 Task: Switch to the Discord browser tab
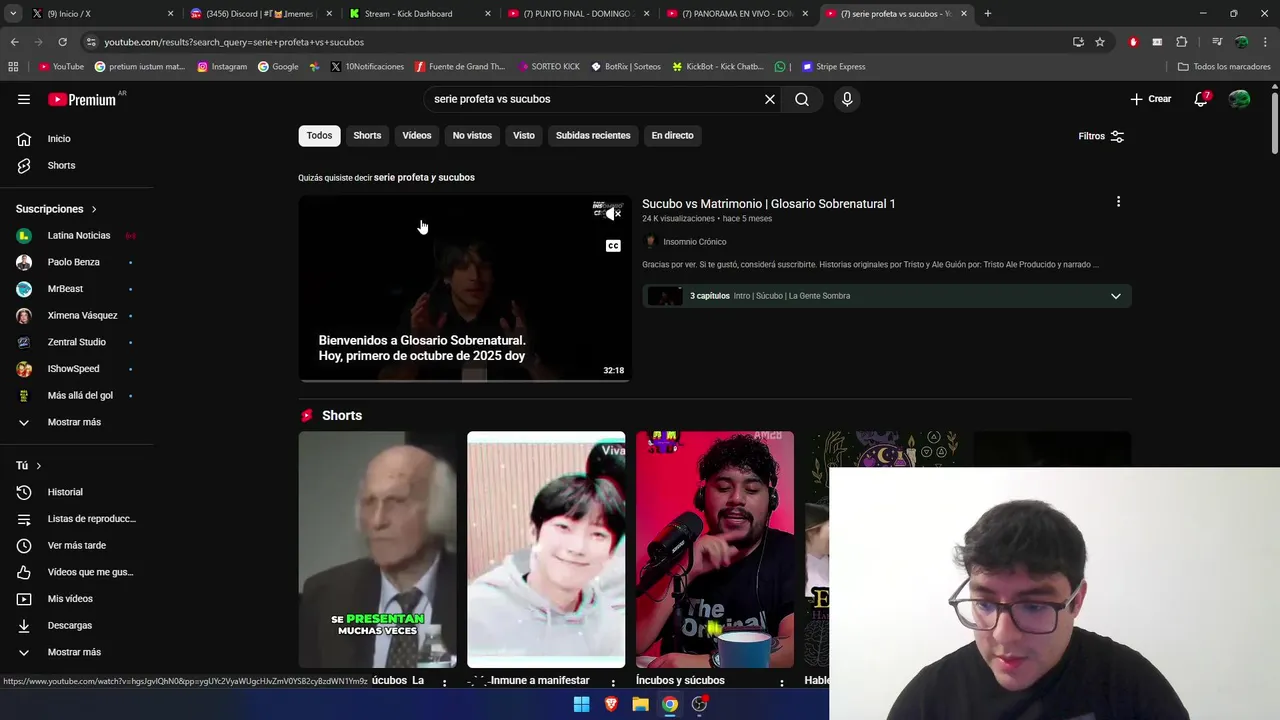pos(263,14)
